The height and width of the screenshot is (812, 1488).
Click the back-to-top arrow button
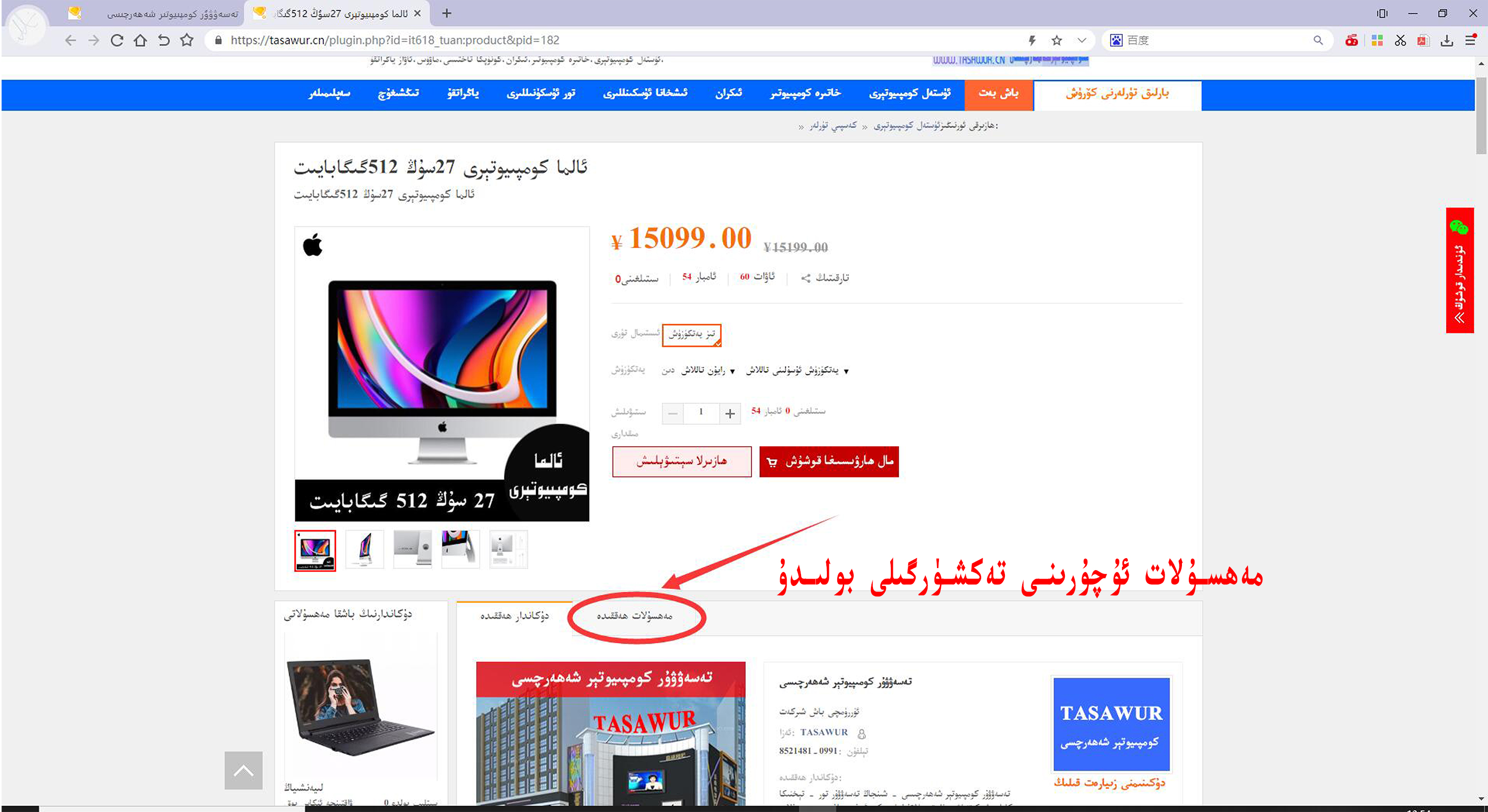click(243, 770)
